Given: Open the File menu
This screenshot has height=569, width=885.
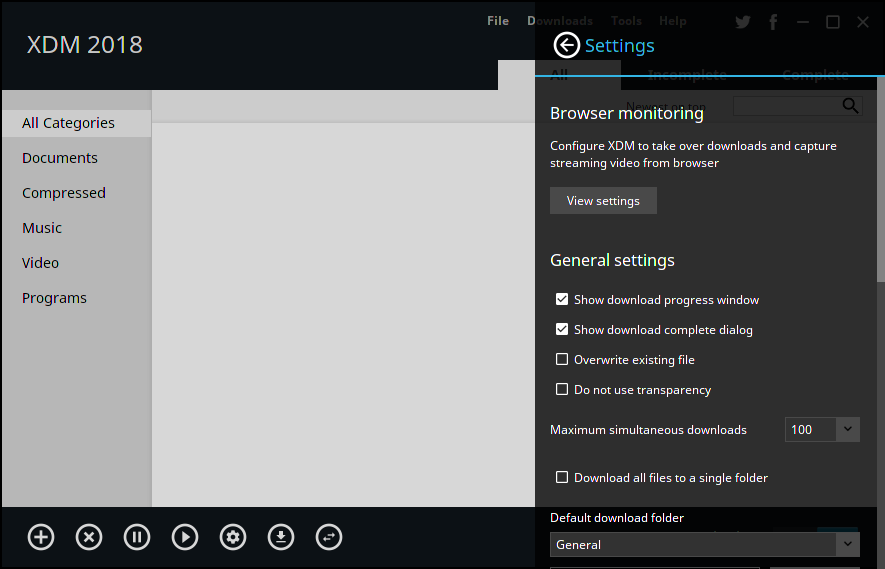Looking at the screenshot, I should tap(498, 21).
